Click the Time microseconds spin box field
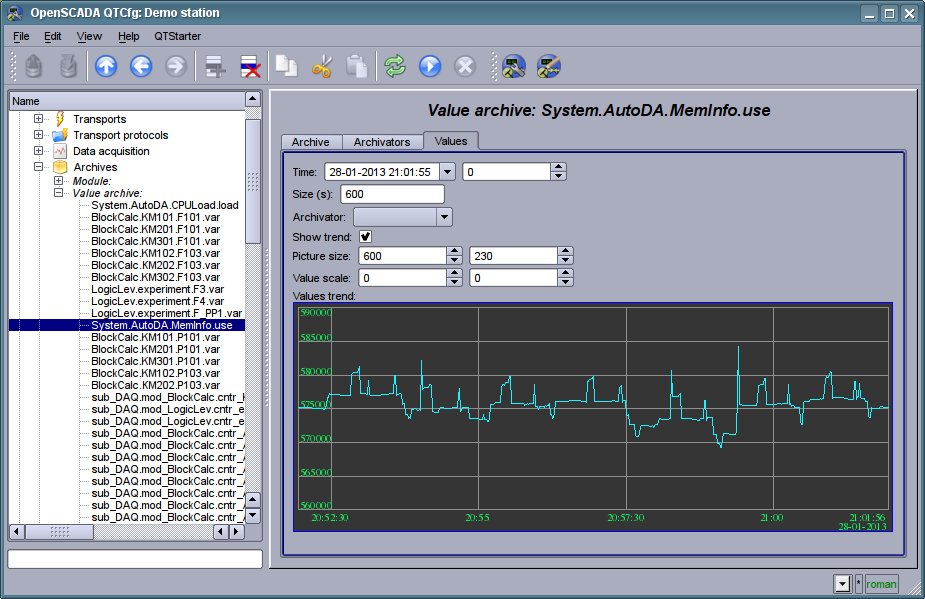Image resolution: width=925 pixels, height=599 pixels. coord(506,172)
